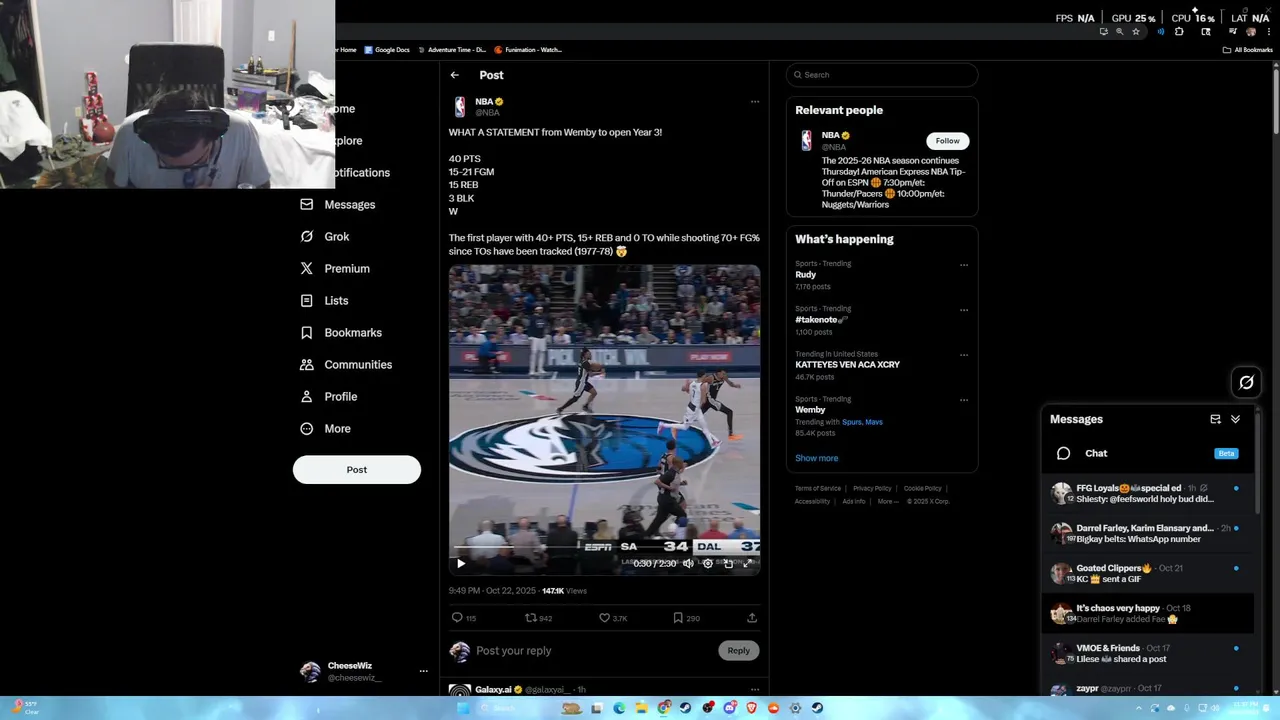1280x720 pixels.
Task: Open the NBA post's more options menu
Action: point(755,101)
